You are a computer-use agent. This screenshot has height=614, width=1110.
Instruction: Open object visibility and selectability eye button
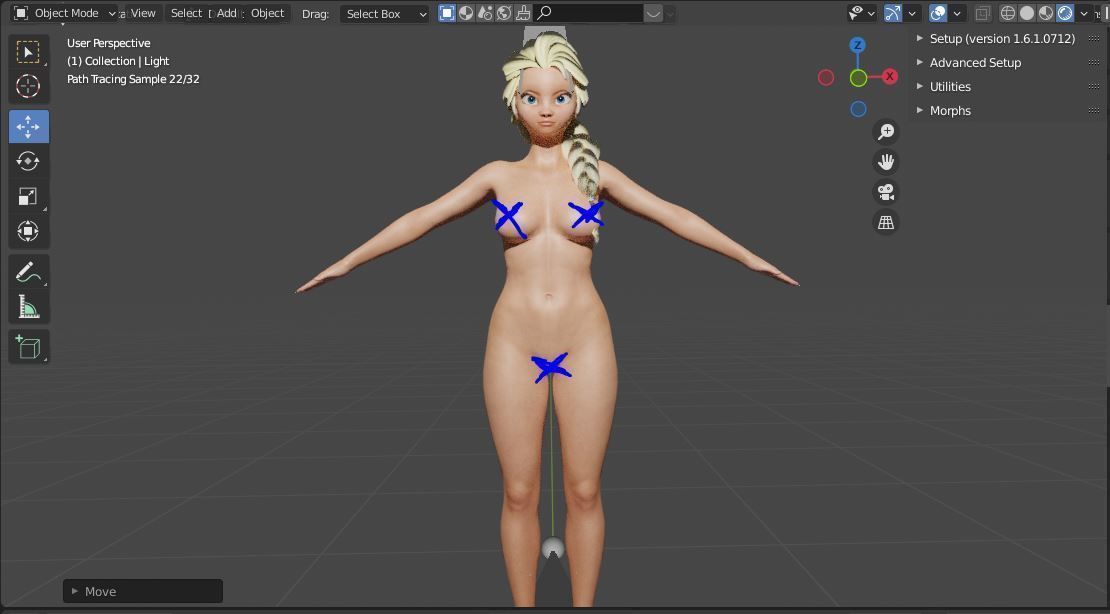pyautogui.click(x=862, y=13)
